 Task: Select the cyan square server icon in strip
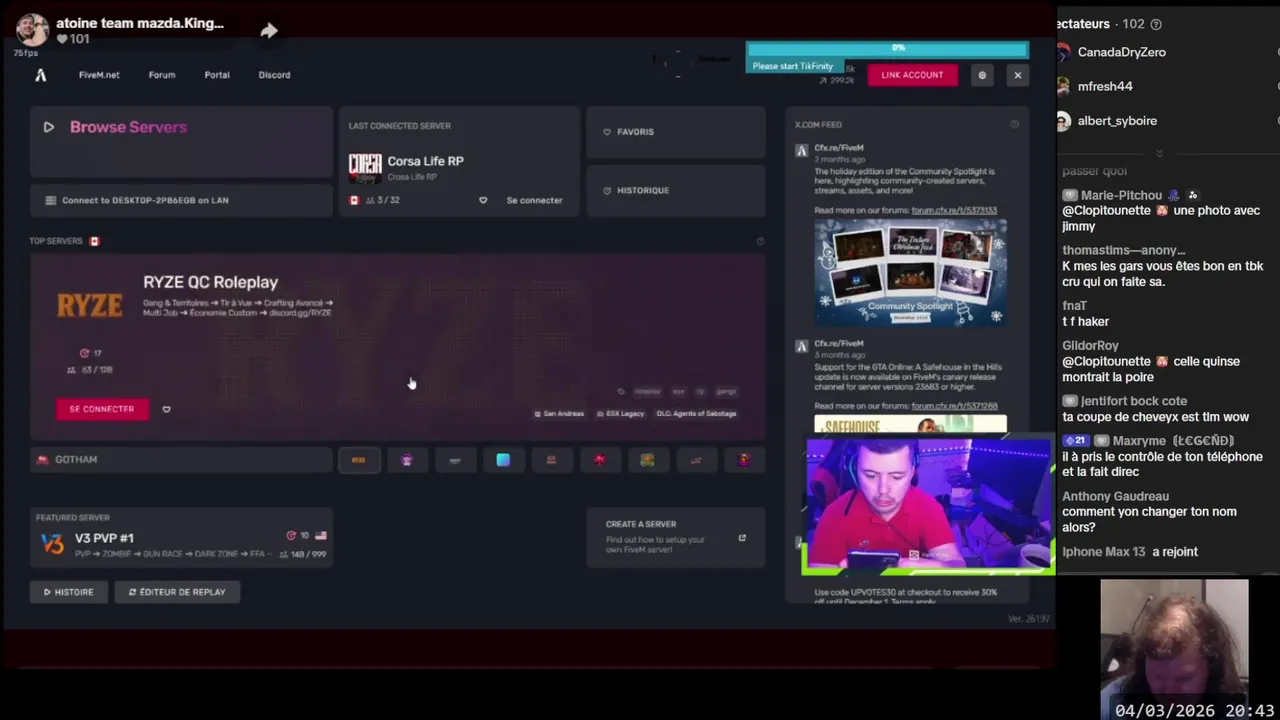(503, 460)
